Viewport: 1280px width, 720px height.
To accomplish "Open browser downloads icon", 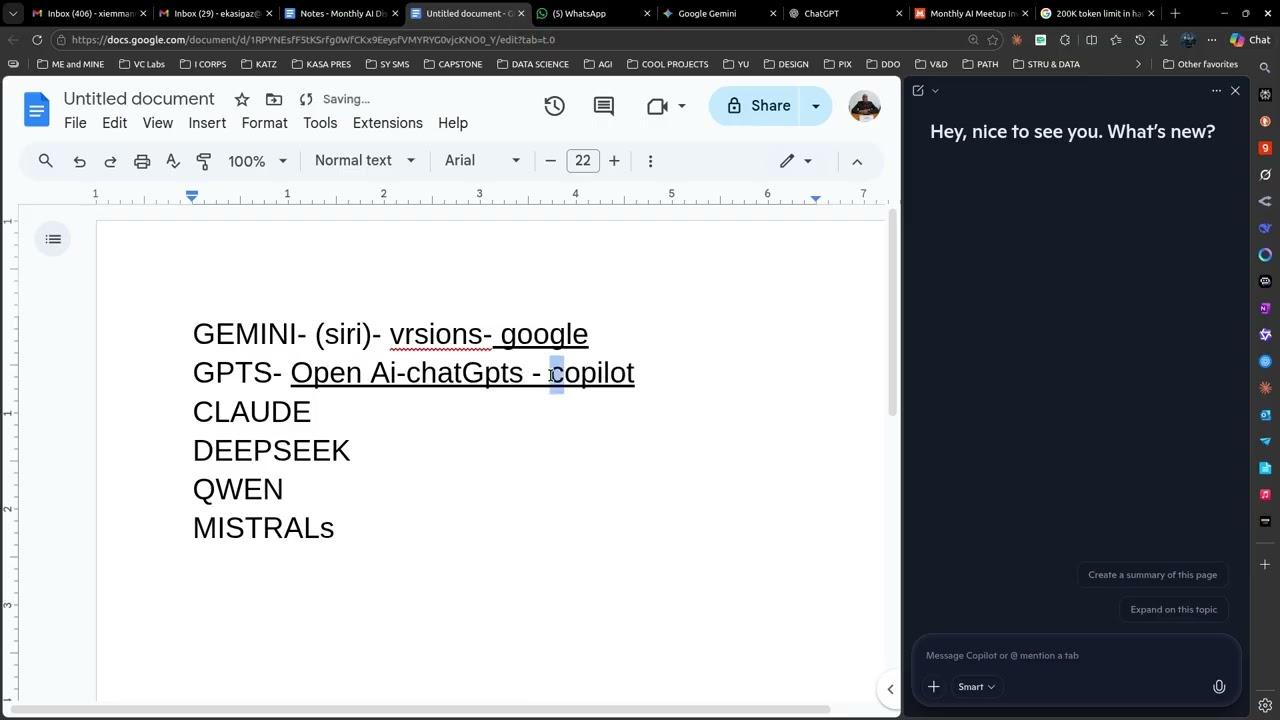I will point(1163,40).
